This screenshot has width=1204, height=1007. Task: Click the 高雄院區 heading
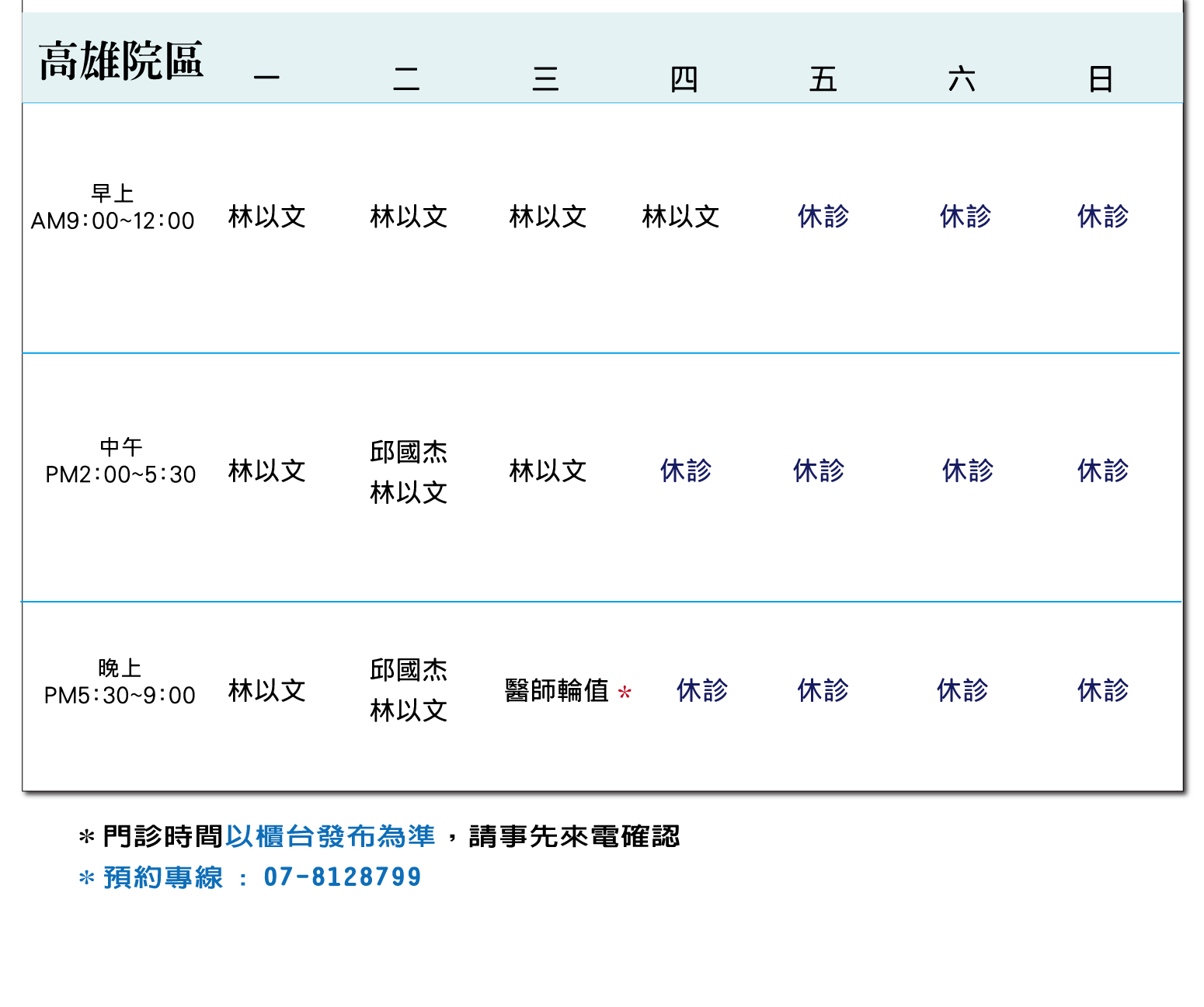coord(121,61)
